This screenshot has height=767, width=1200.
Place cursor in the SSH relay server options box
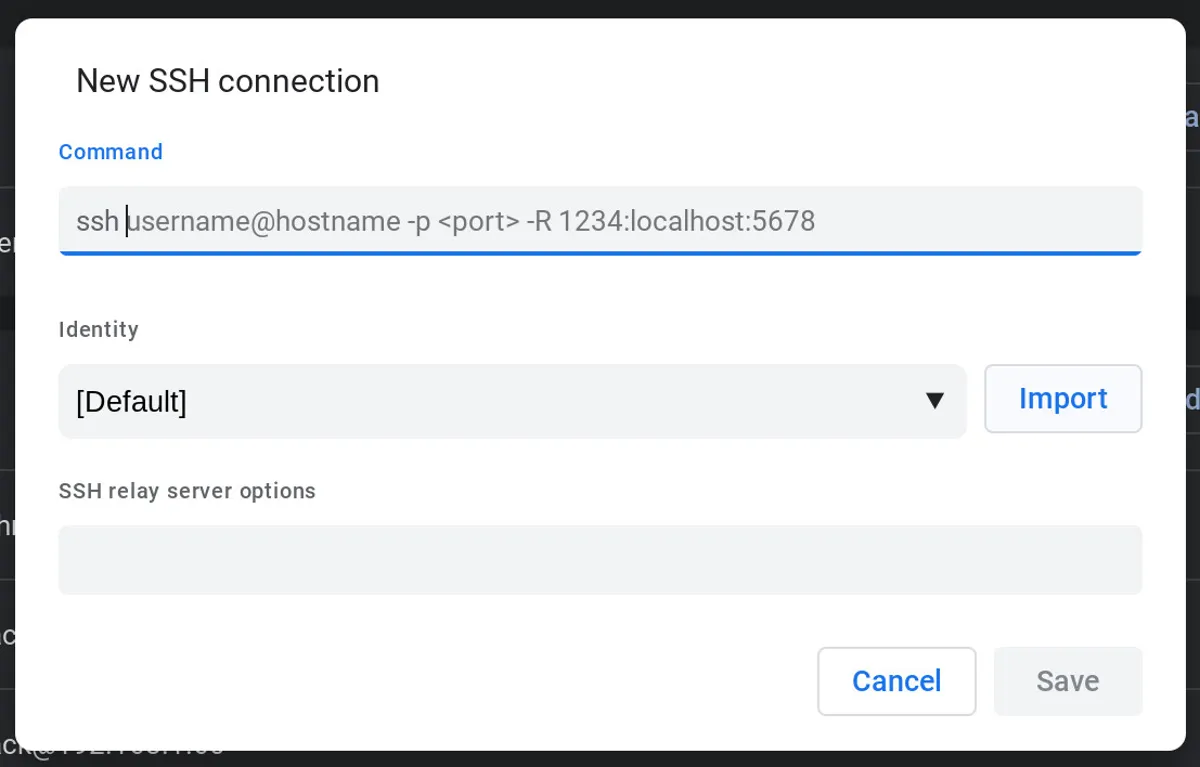[600, 559]
